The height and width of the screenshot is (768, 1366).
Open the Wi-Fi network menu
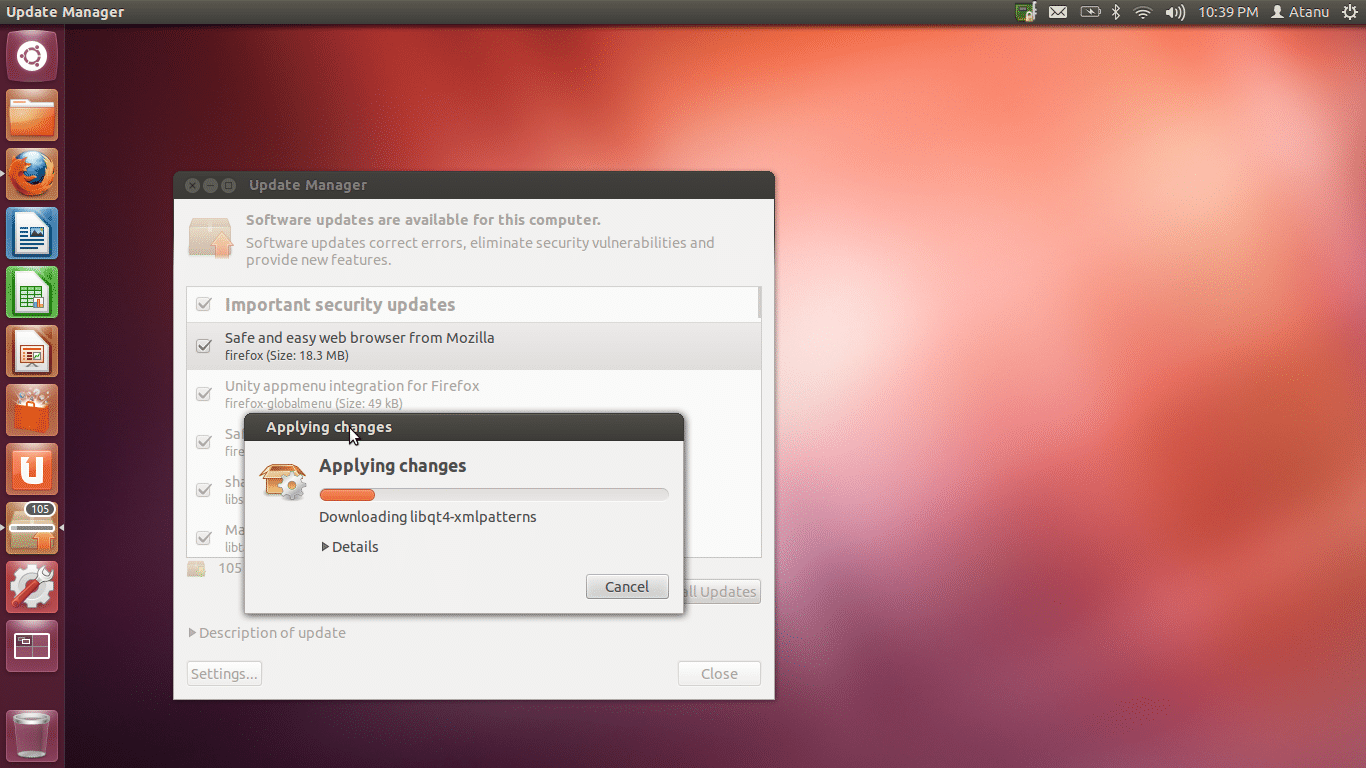point(1143,12)
